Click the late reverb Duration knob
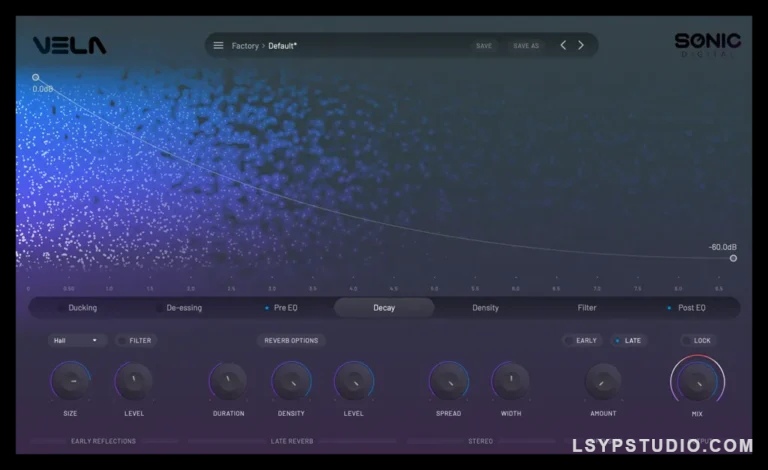768x470 pixels. [228, 381]
